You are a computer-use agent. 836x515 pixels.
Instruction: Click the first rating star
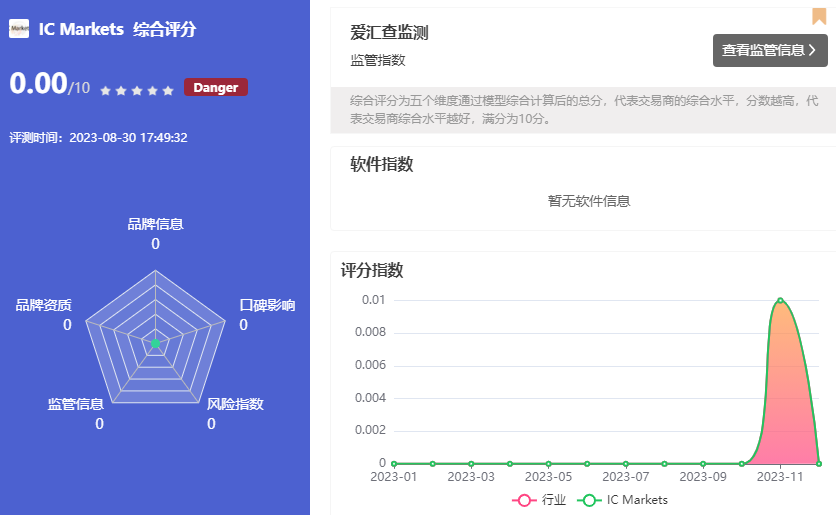pyautogui.click(x=105, y=90)
